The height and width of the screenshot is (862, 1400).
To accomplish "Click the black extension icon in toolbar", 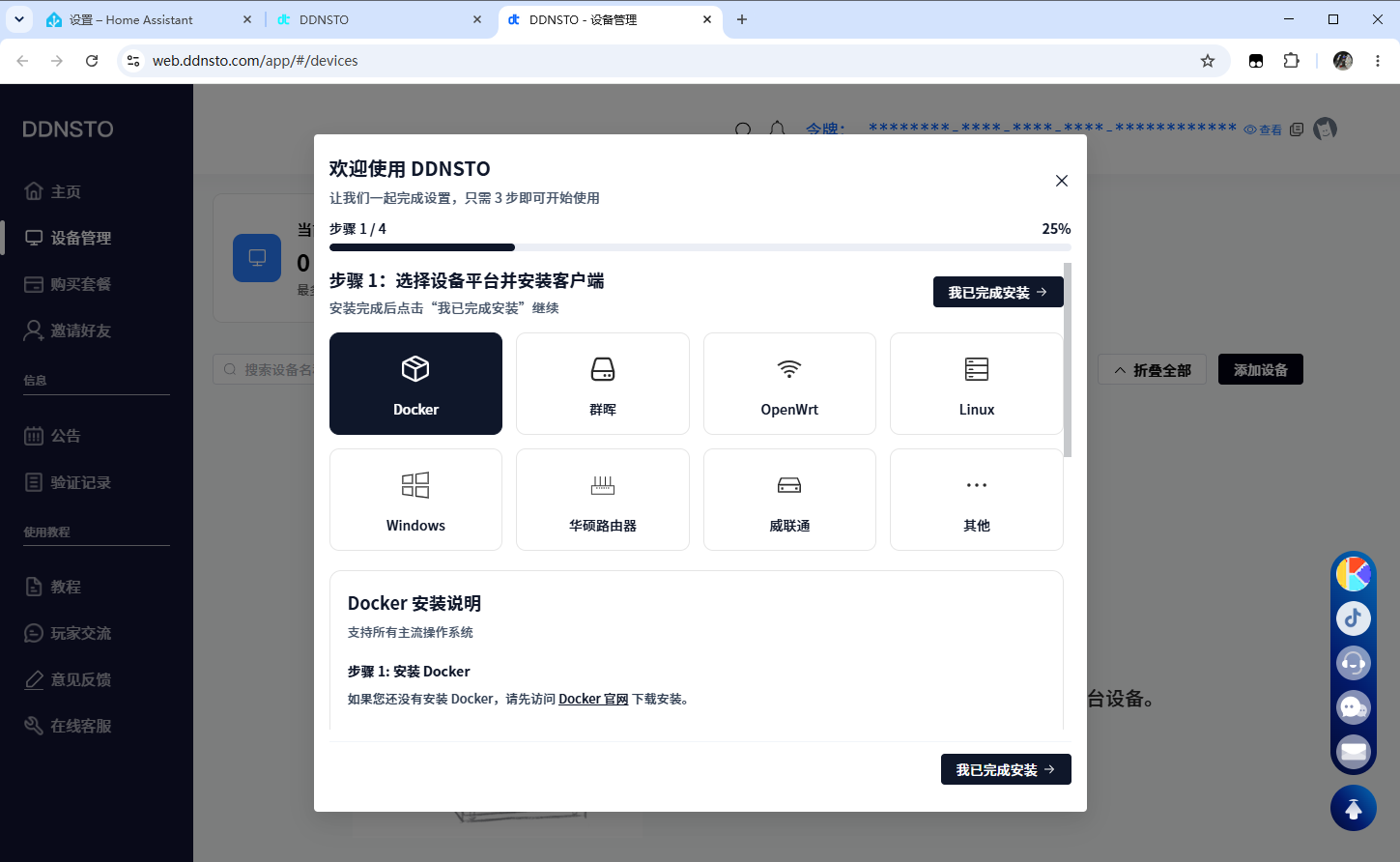I will pos(1256,61).
